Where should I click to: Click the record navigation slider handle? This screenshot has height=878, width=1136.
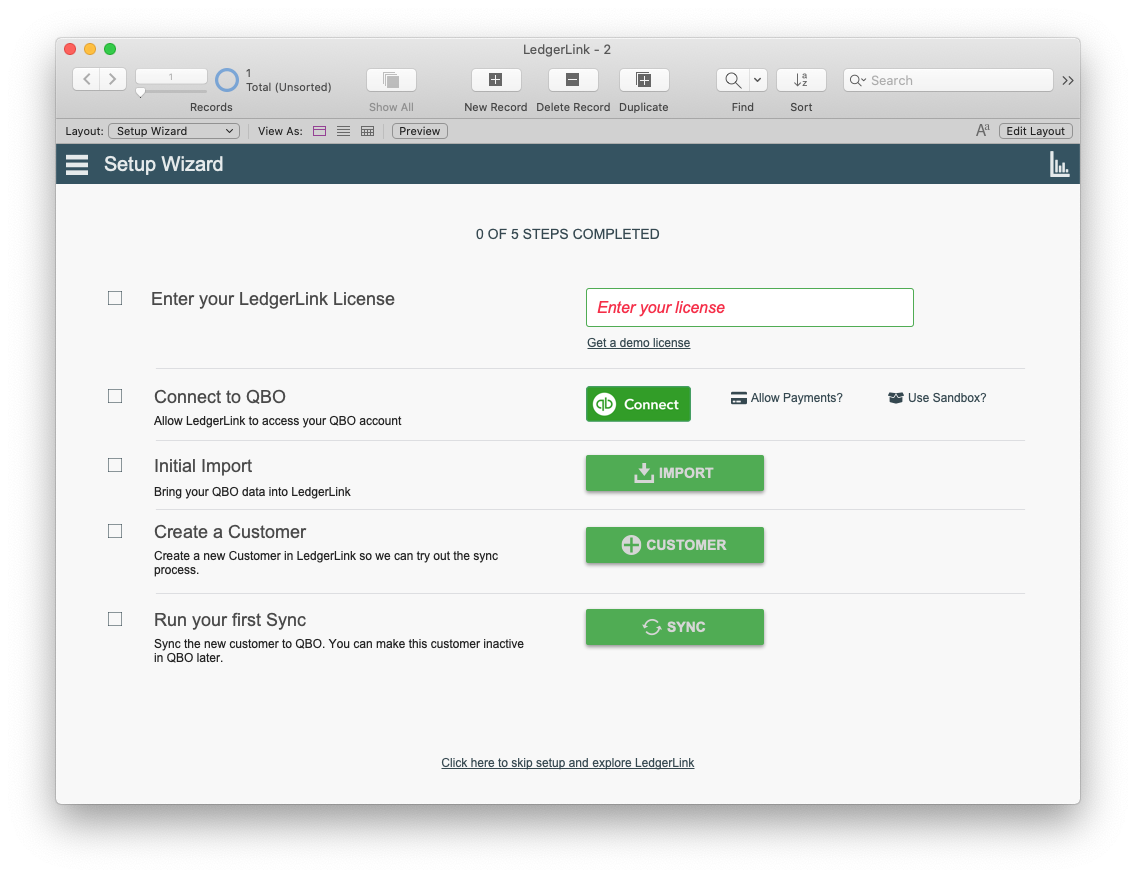[x=141, y=93]
